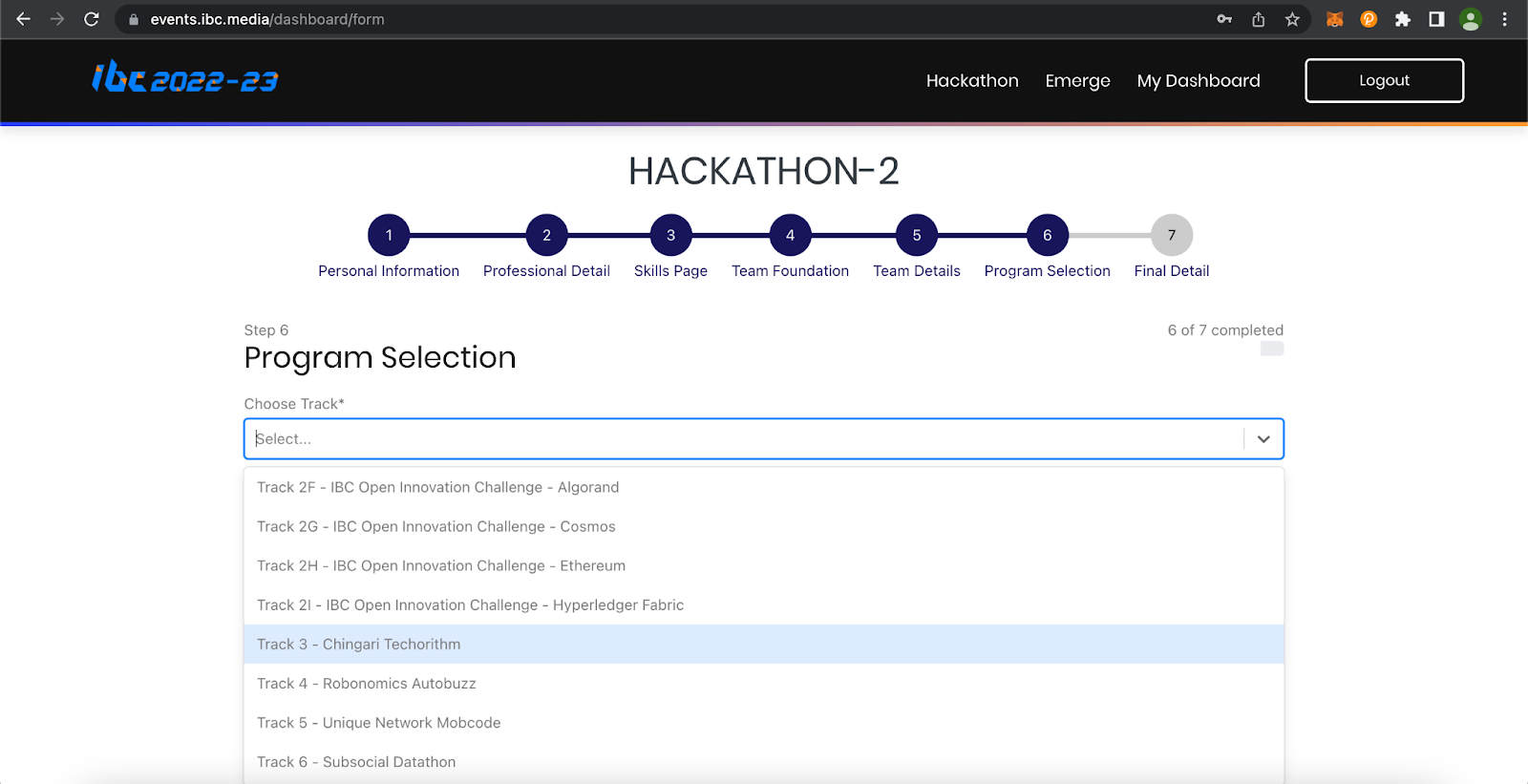Select Track 2G Cosmos option
The width and height of the screenshot is (1528, 784).
click(x=764, y=526)
